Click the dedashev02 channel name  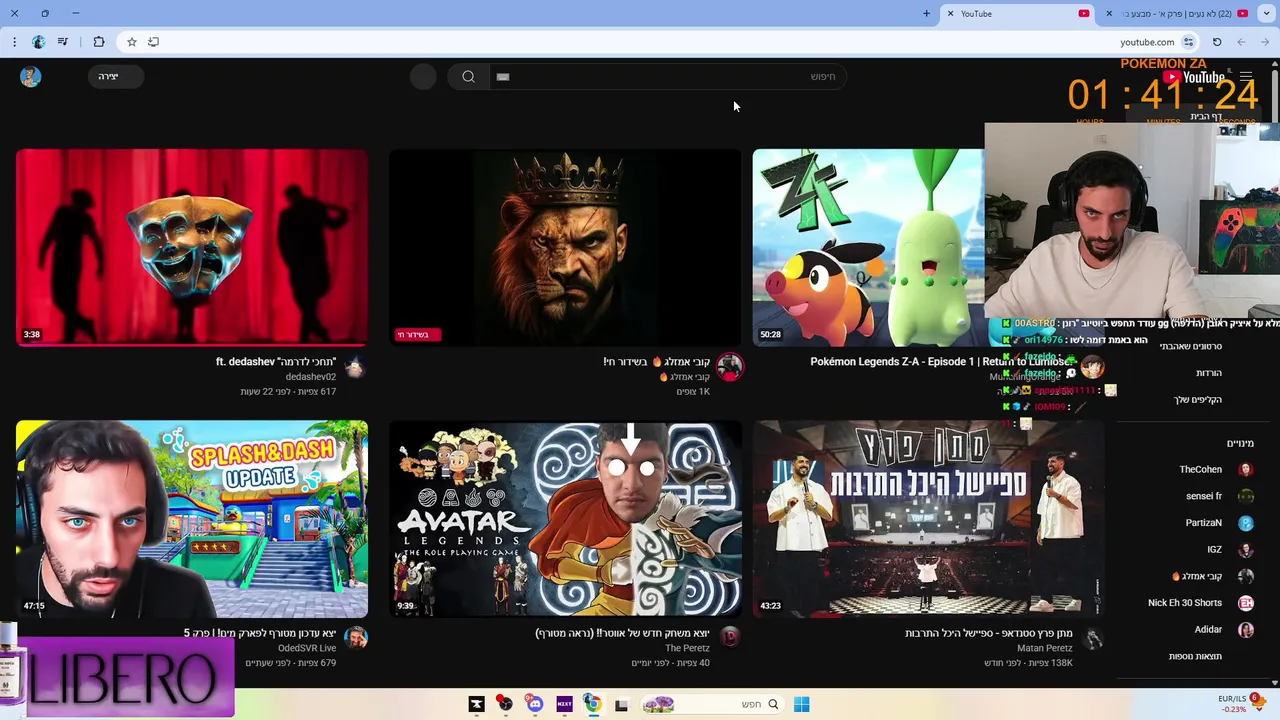(310, 377)
